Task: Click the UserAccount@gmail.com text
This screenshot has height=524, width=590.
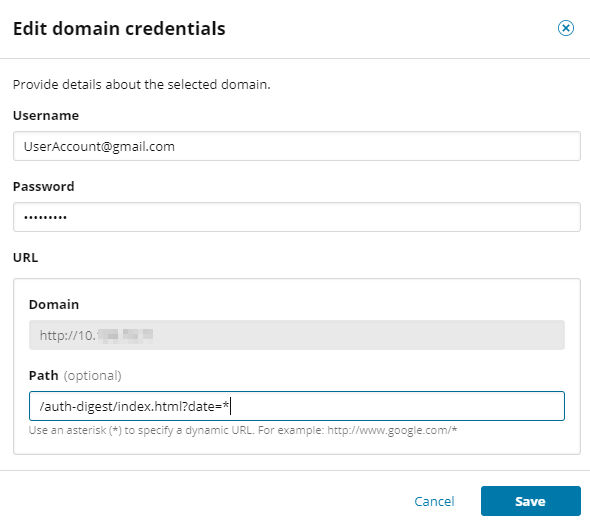Action: click(x=99, y=146)
